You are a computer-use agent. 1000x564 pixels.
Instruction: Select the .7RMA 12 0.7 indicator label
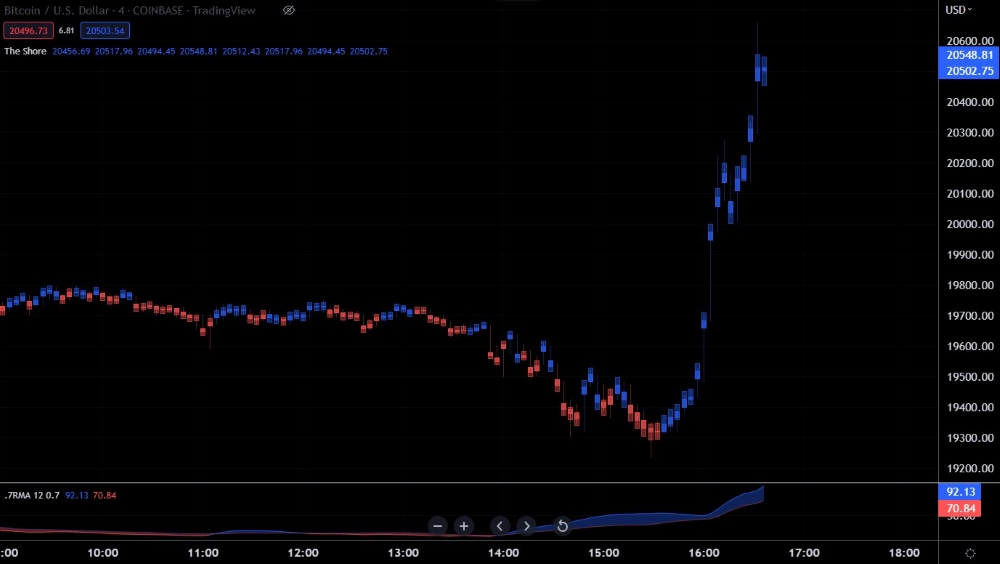[x=32, y=495]
